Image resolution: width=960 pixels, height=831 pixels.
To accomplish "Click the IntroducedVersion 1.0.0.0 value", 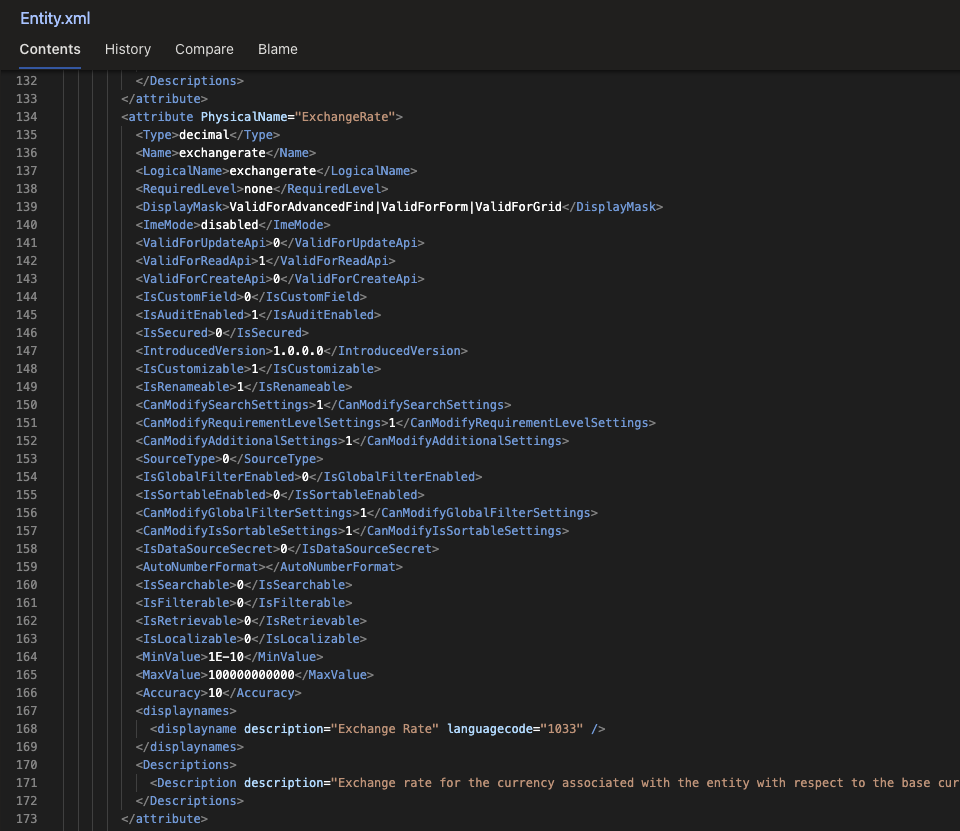I will (x=298, y=351).
